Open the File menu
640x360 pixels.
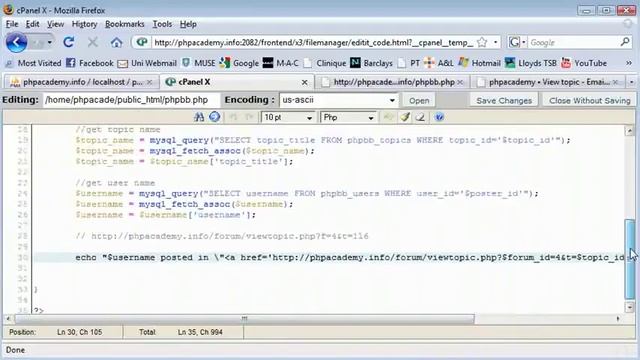coord(12,24)
